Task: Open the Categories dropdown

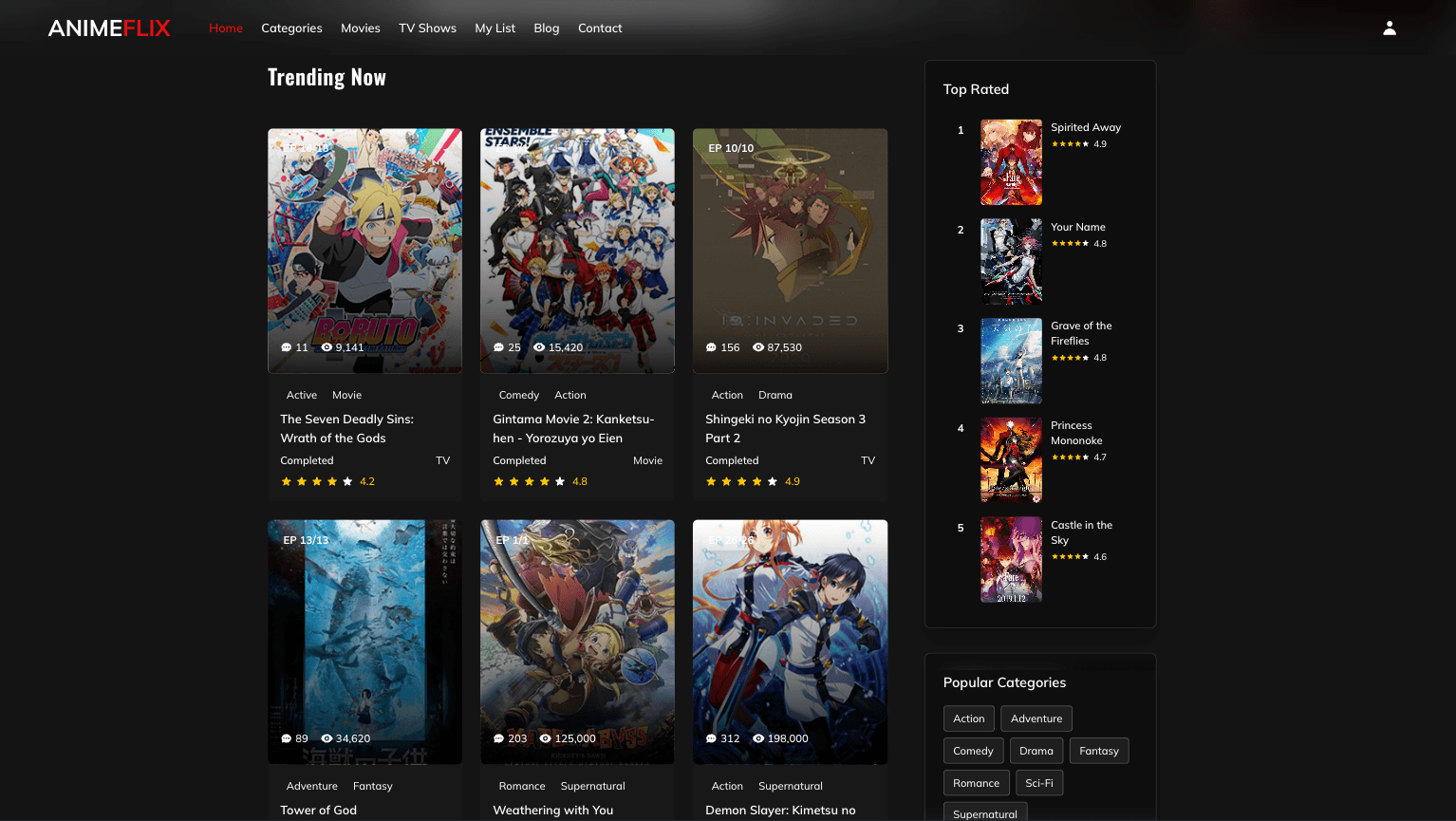Action: [291, 28]
